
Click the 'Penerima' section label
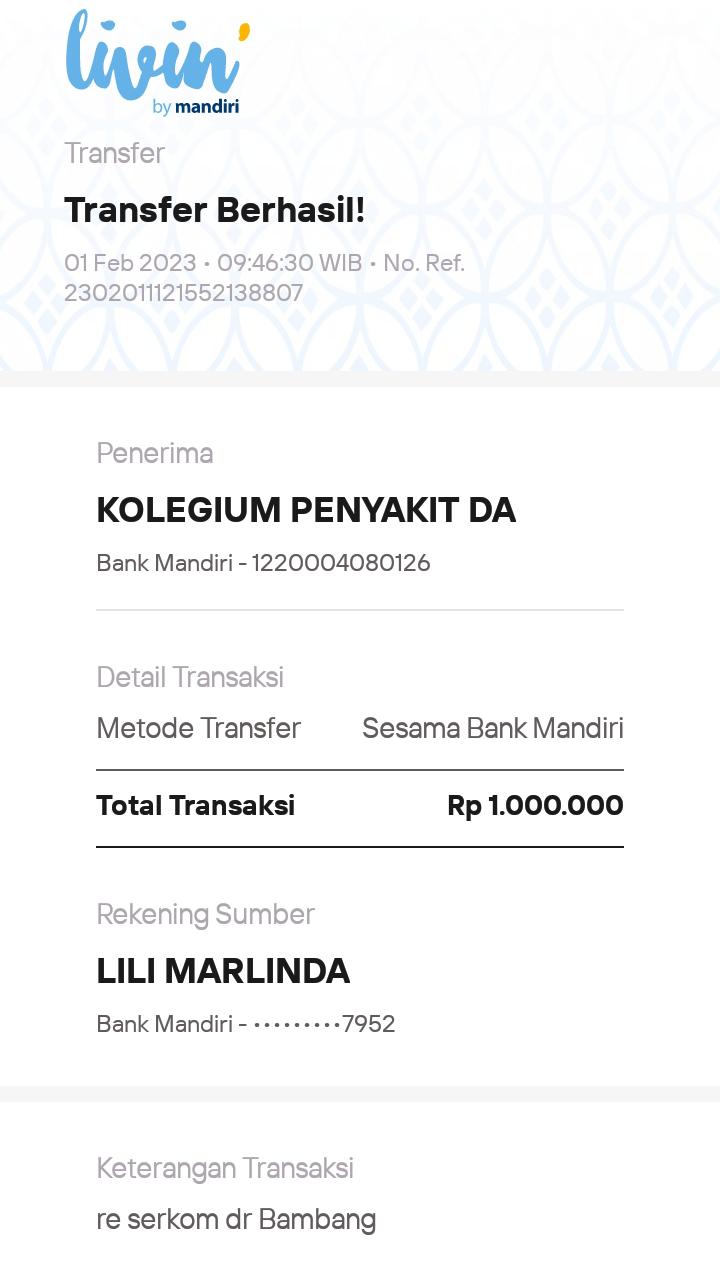tap(154, 453)
